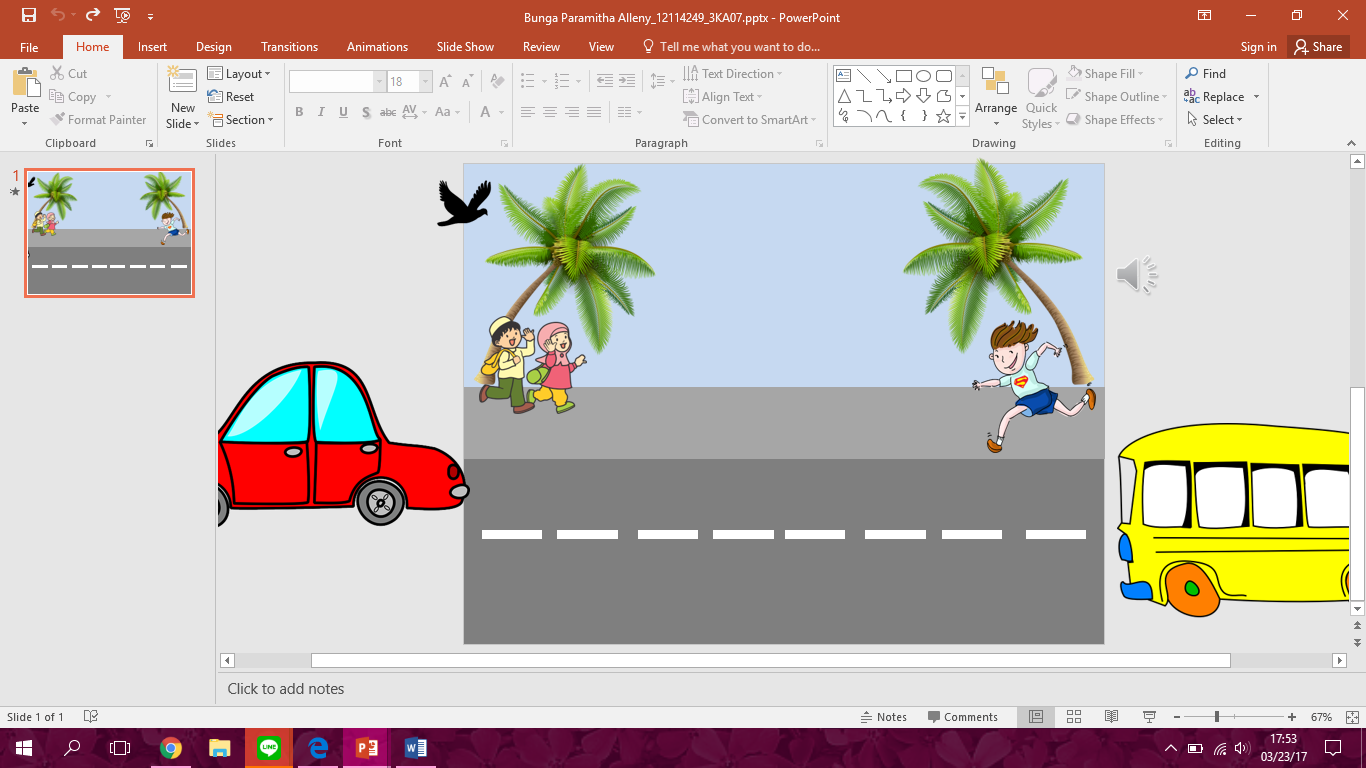Click the Reset slide layout icon
The height and width of the screenshot is (768, 1366).
click(x=229, y=96)
